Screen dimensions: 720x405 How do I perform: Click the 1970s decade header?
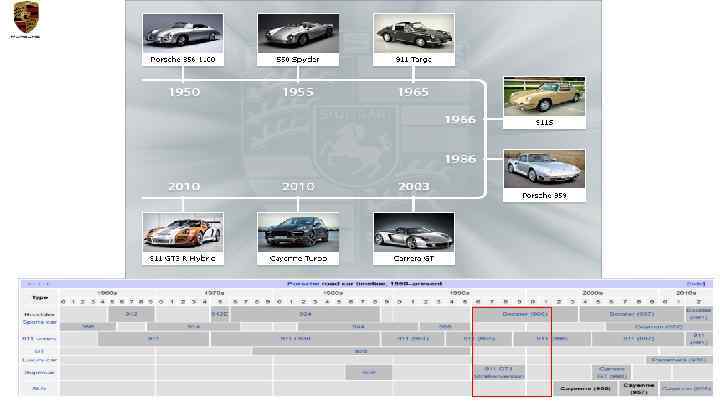(214, 292)
